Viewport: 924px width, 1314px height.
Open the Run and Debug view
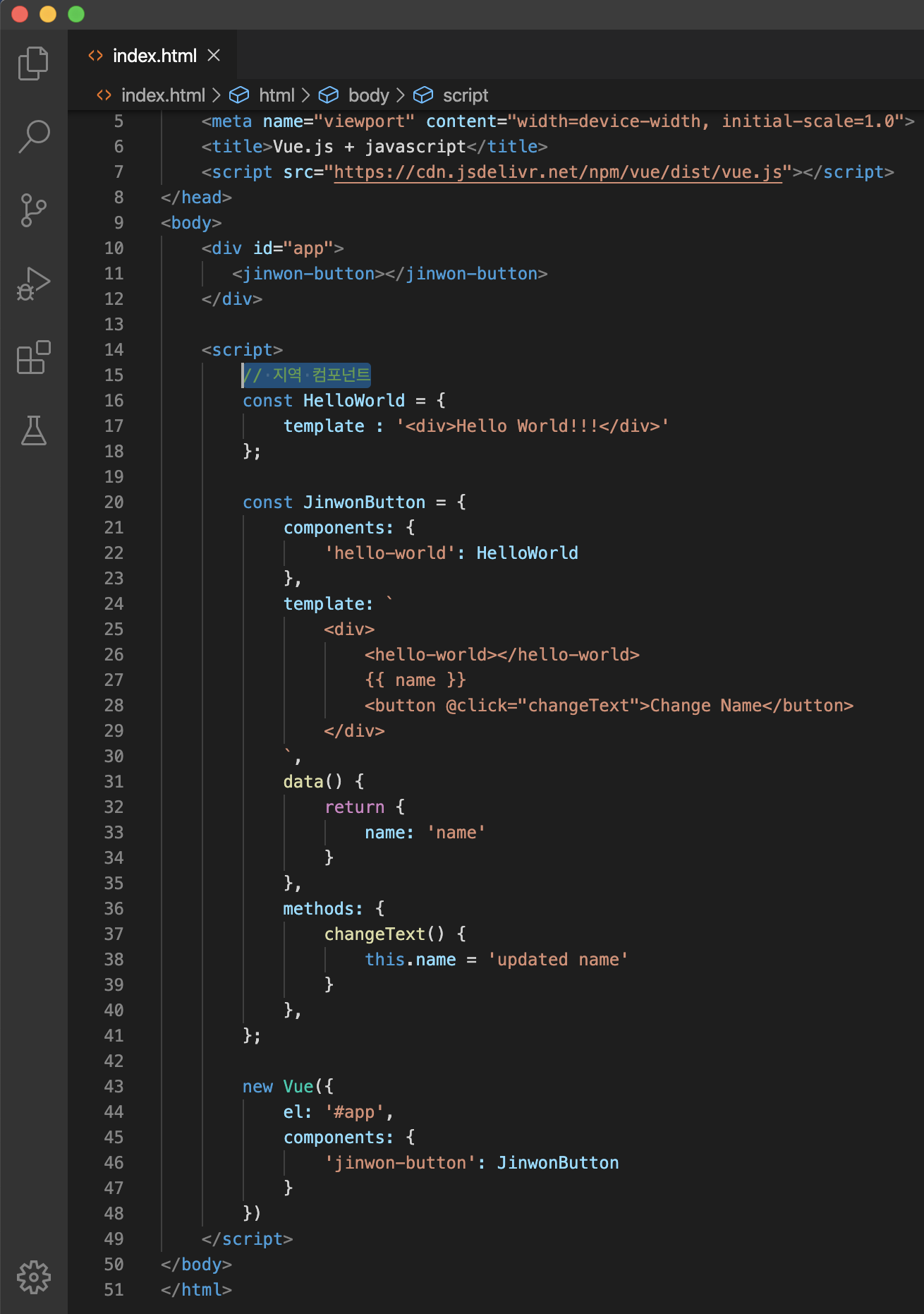click(x=33, y=284)
